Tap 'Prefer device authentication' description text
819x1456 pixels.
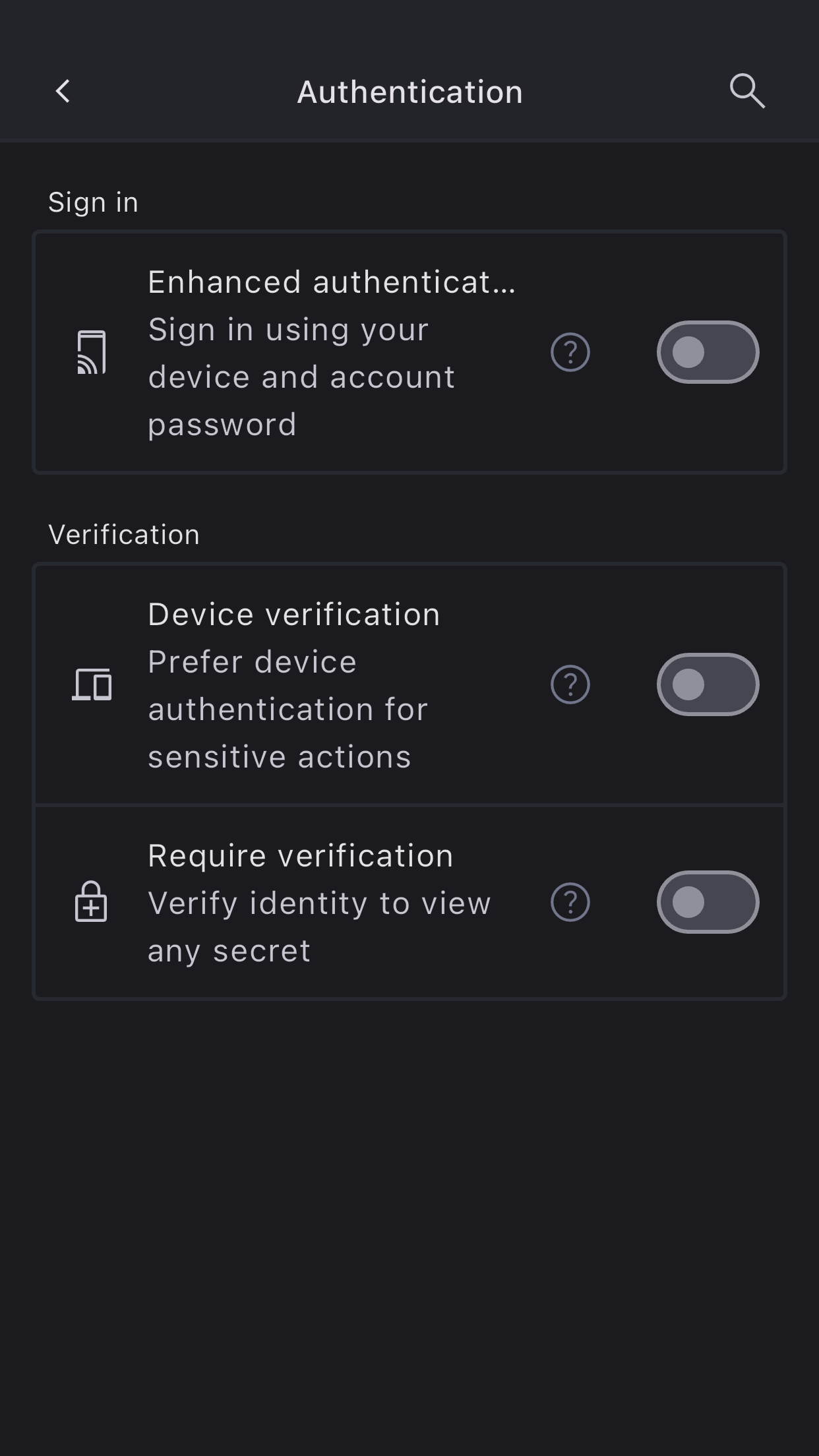pos(288,710)
